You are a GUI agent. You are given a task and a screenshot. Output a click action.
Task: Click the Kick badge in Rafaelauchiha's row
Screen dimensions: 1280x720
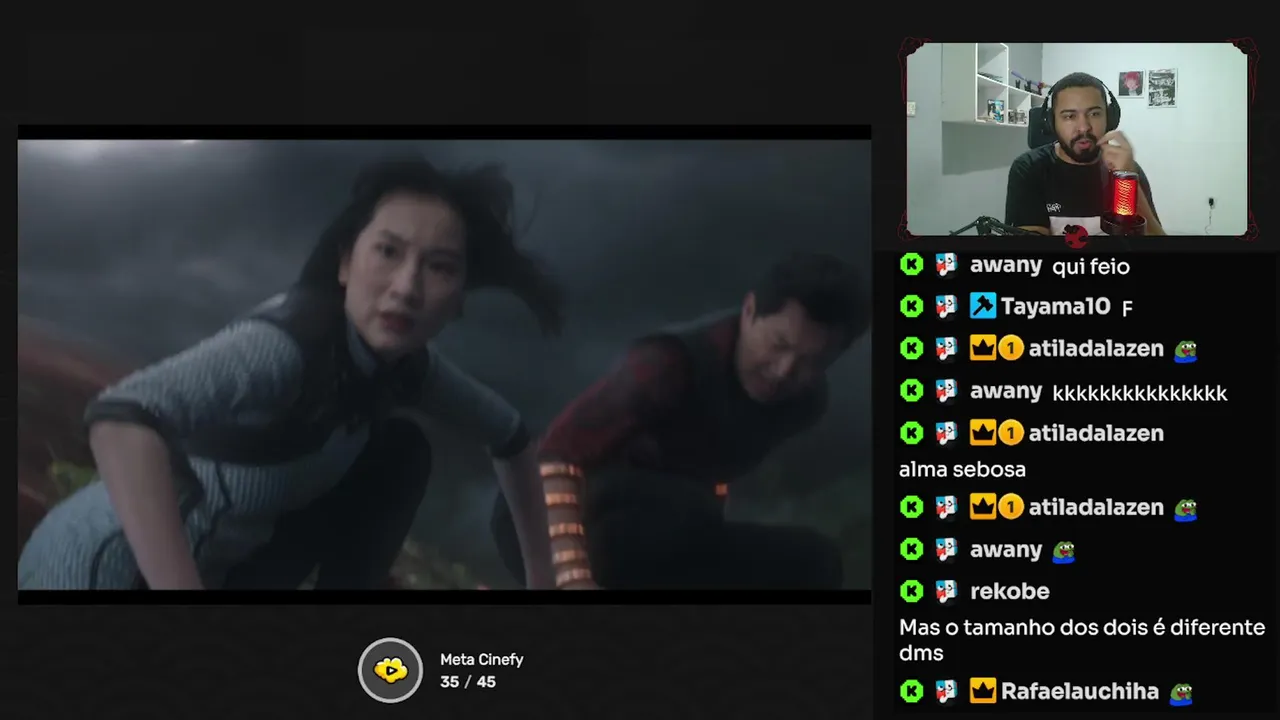pyautogui.click(x=911, y=691)
